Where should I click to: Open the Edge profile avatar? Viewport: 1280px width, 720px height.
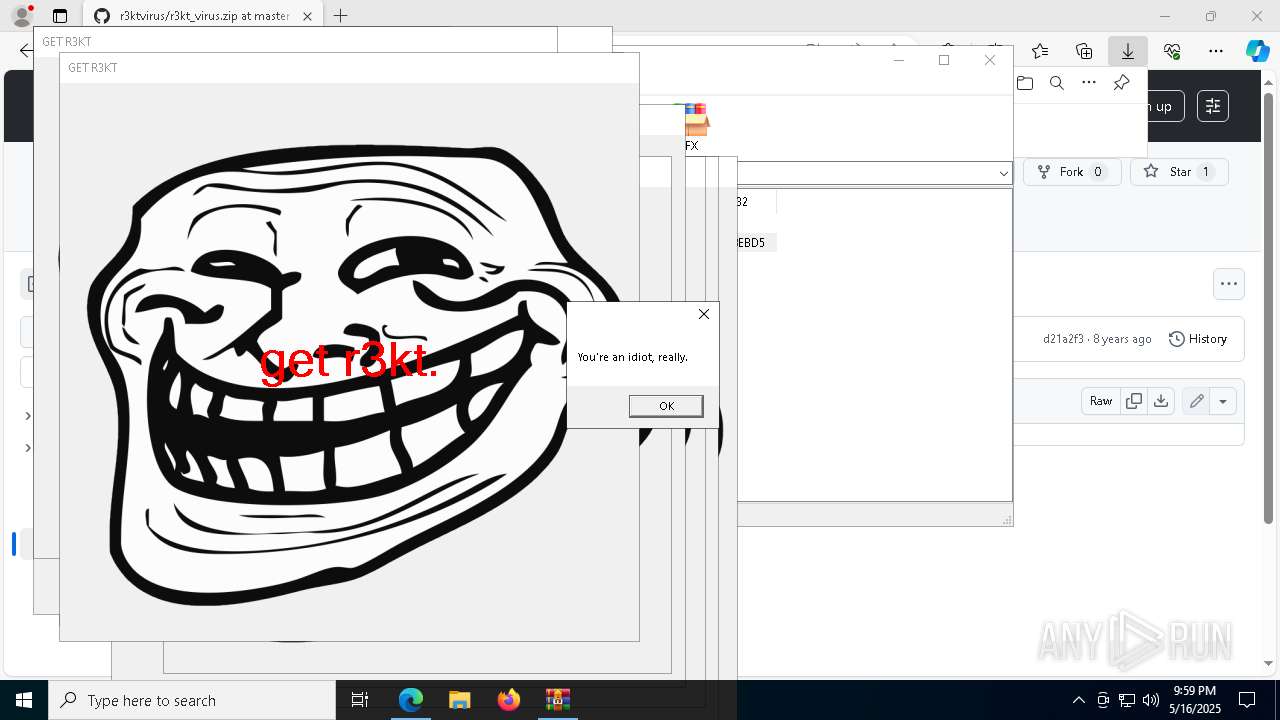click(21, 16)
